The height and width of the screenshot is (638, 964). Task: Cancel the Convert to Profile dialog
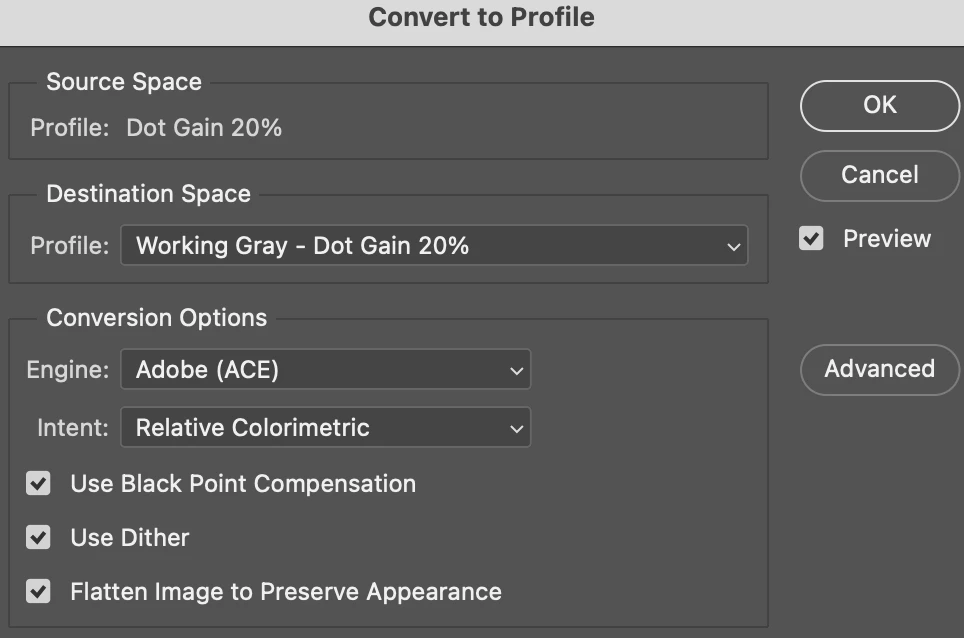[879, 175]
